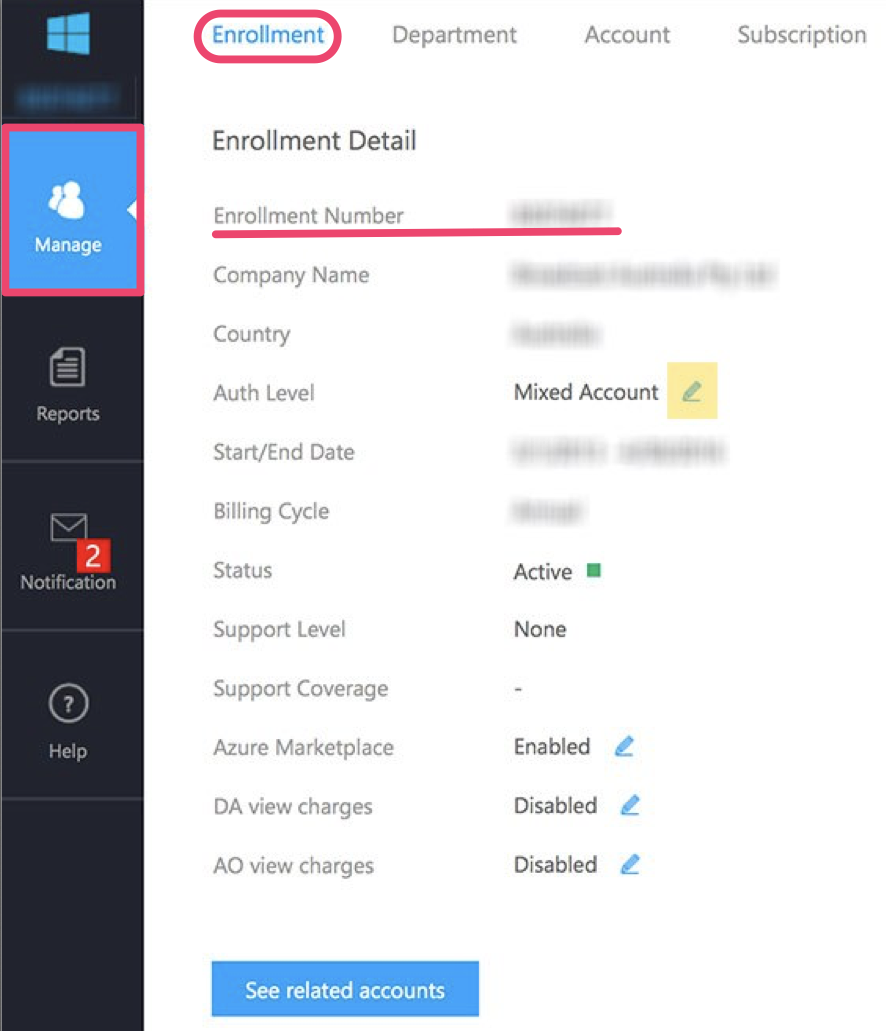Image resolution: width=886 pixels, height=1031 pixels.
Task: Click the Windows logo in the sidebar
Action: (x=68, y=33)
